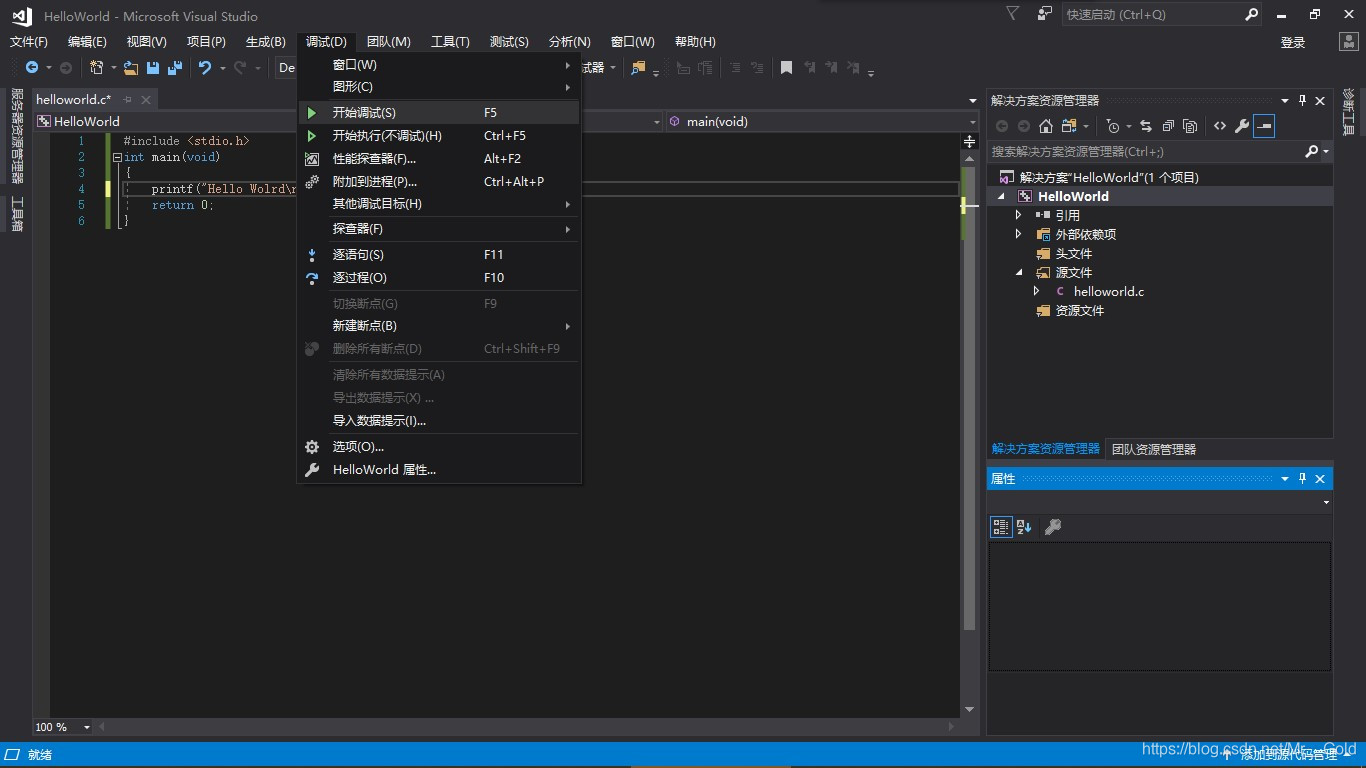
Task: Click the Sync with Active Document icon
Action: [1146, 126]
